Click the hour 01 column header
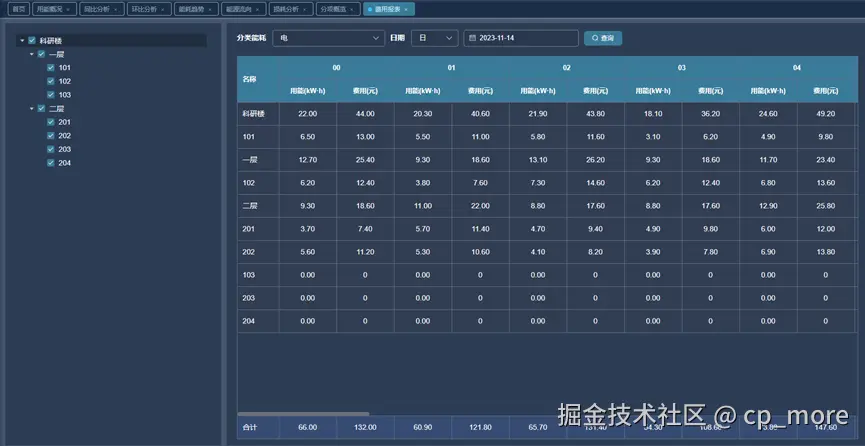This screenshot has height=446, width=865. point(452,68)
